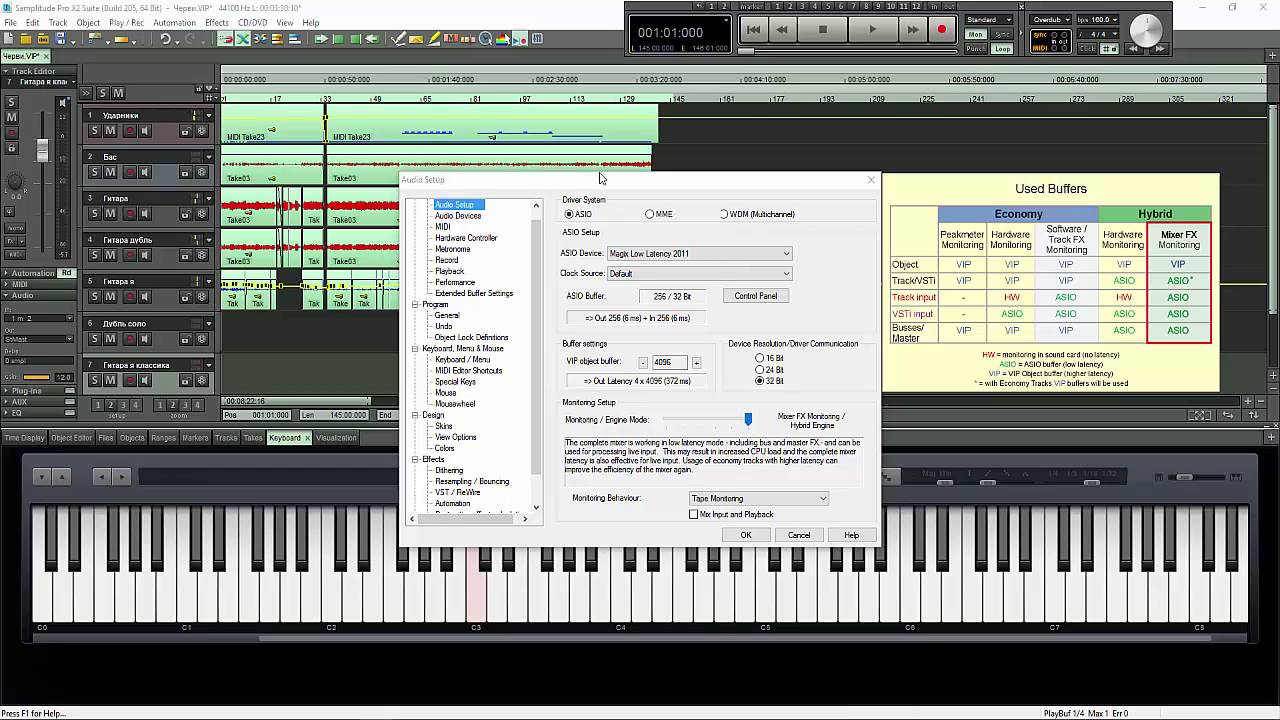Click fast forward in transport panel
This screenshot has height=720, width=1280.
(x=912, y=30)
